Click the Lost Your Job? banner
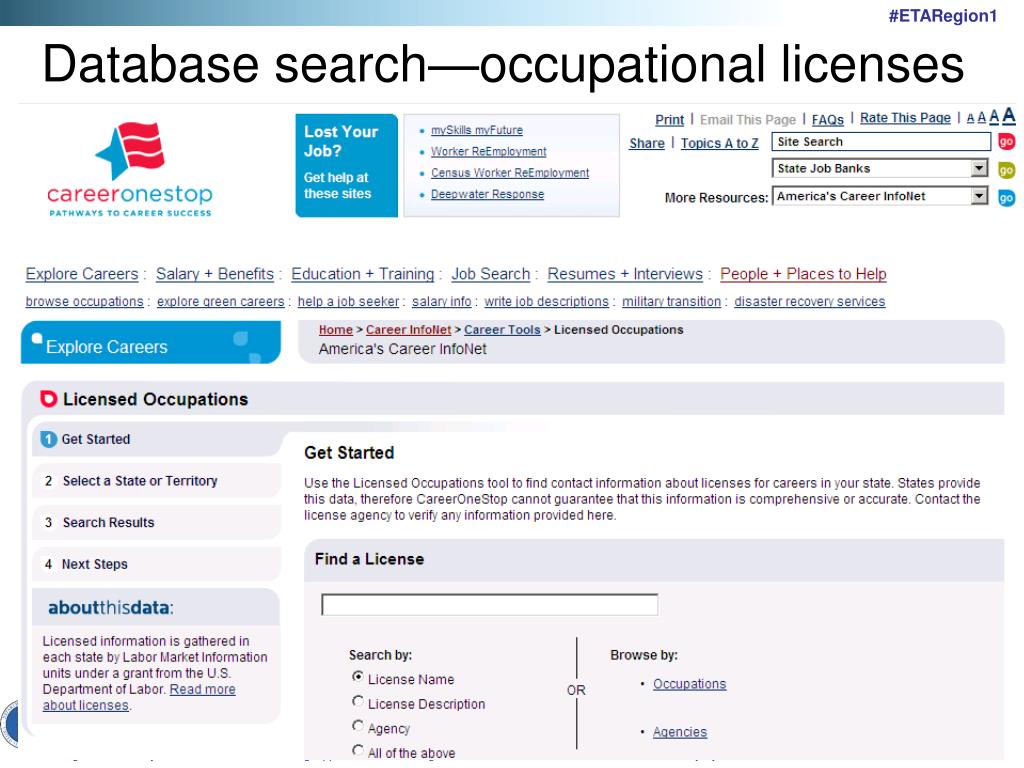This screenshot has height=768, width=1024. pos(346,165)
